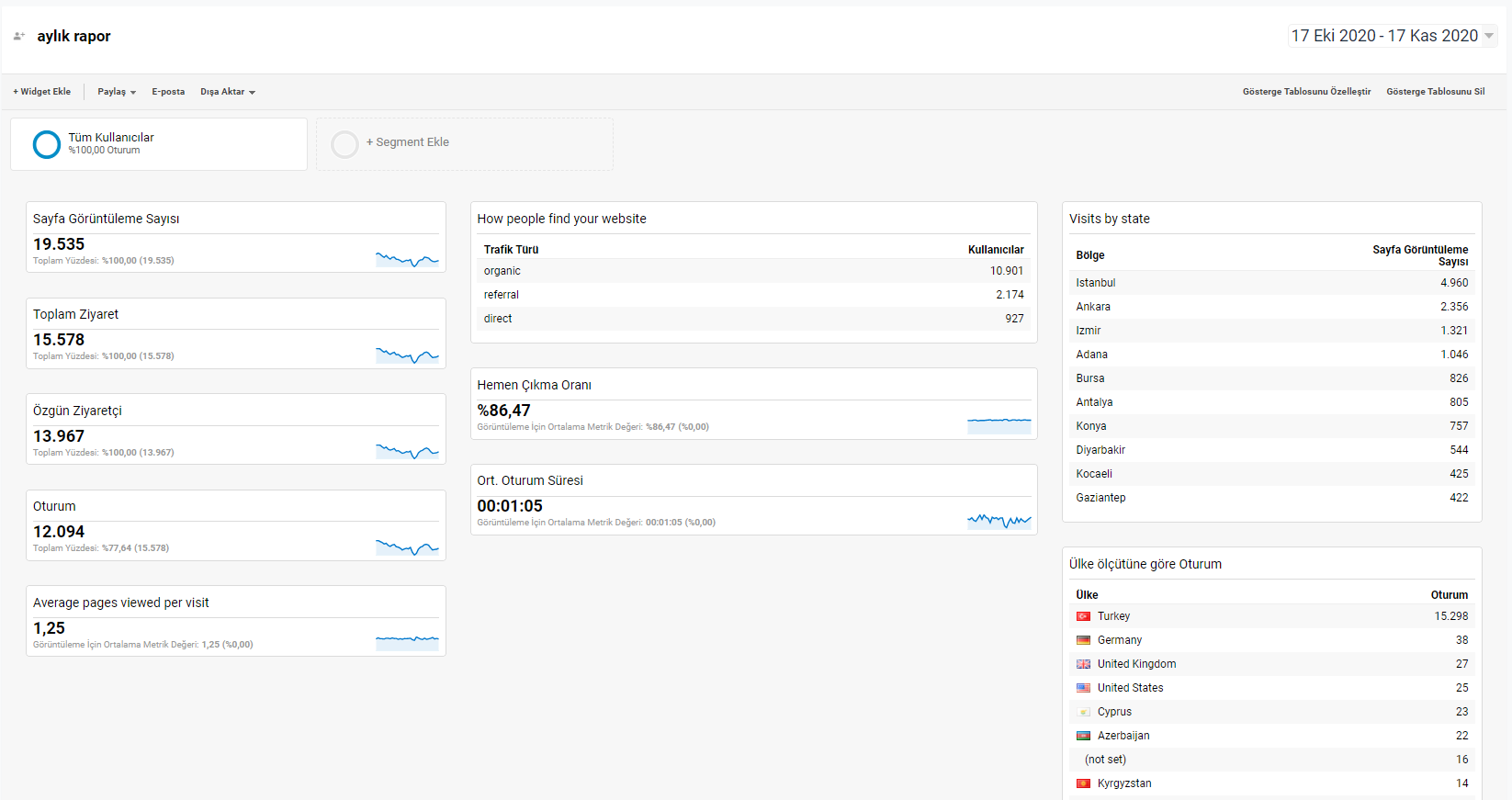Select the Tüm Kullanıcılar segment circle icon
The height and width of the screenshot is (800, 1512).
[x=47, y=144]
